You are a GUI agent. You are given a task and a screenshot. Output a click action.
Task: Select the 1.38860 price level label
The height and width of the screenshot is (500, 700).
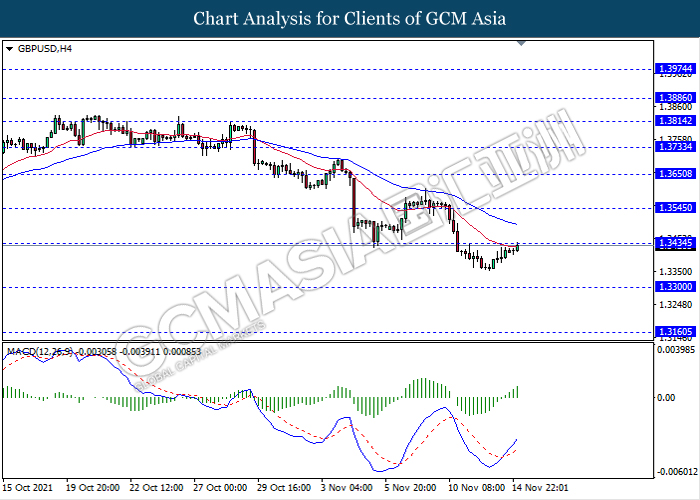coord(675,98)
